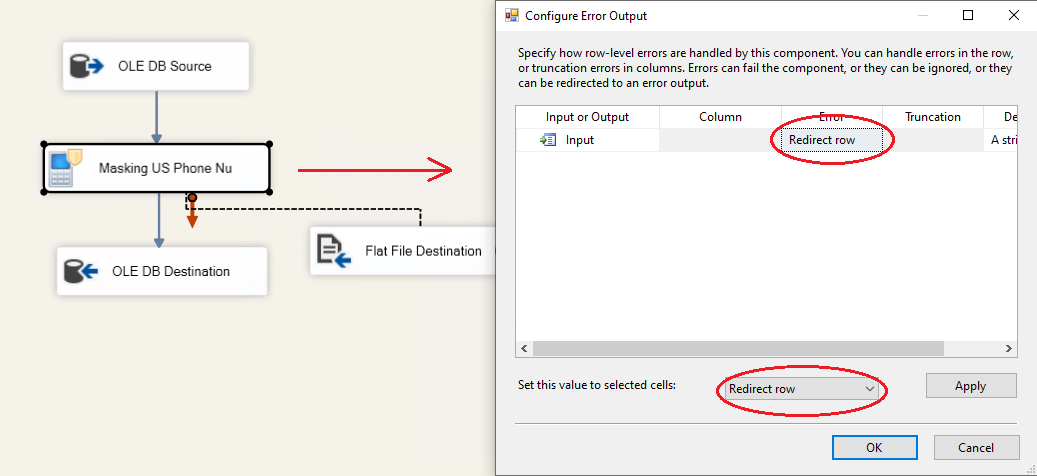Click the Column header in grid
The height and width of the screenshot is (476, 1037).
[x=720, y=117]
